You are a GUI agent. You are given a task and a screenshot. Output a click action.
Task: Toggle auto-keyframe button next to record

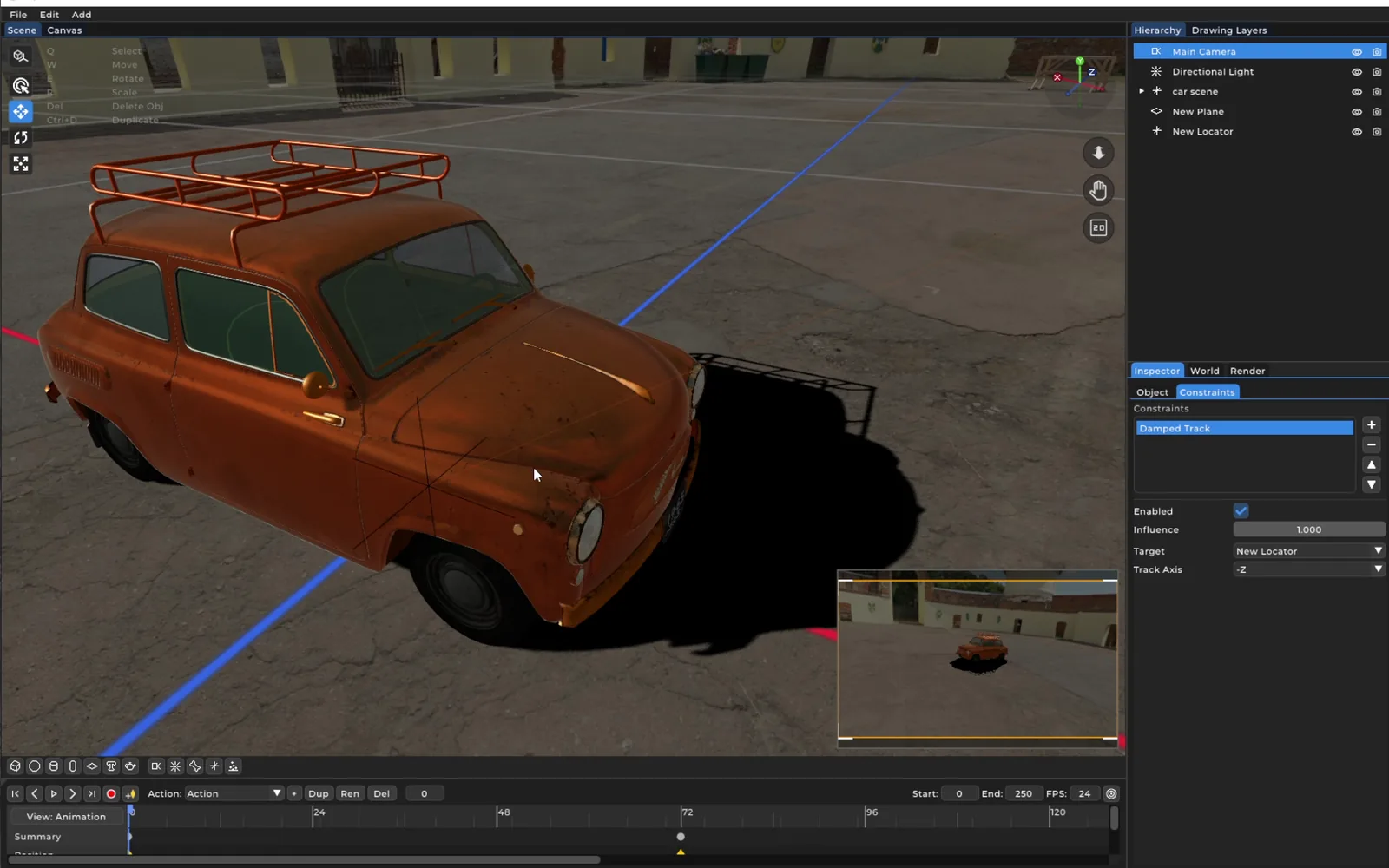(130, 793)
